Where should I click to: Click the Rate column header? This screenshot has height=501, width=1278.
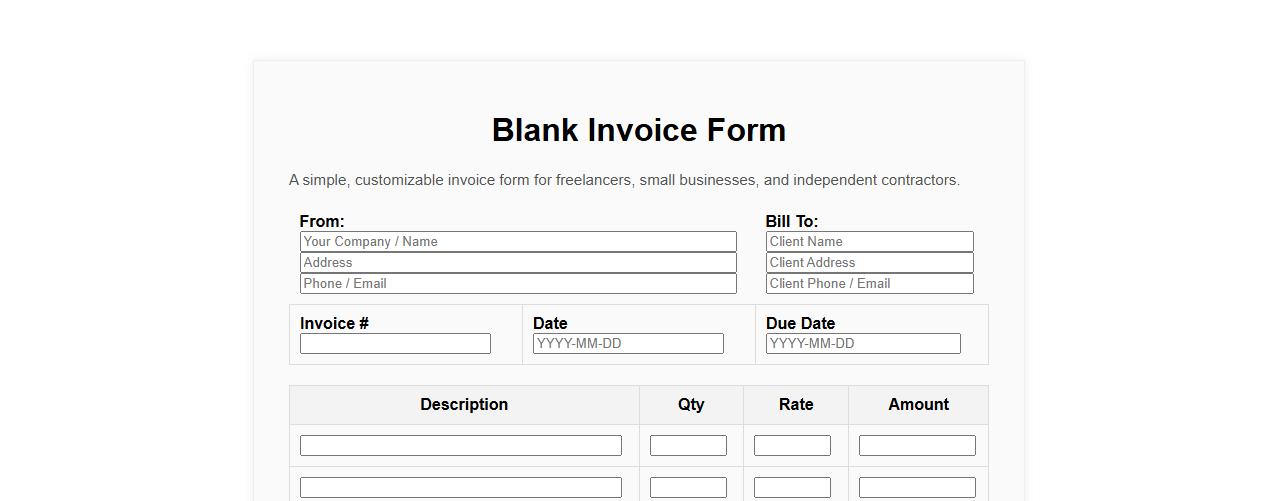point(796,404)
